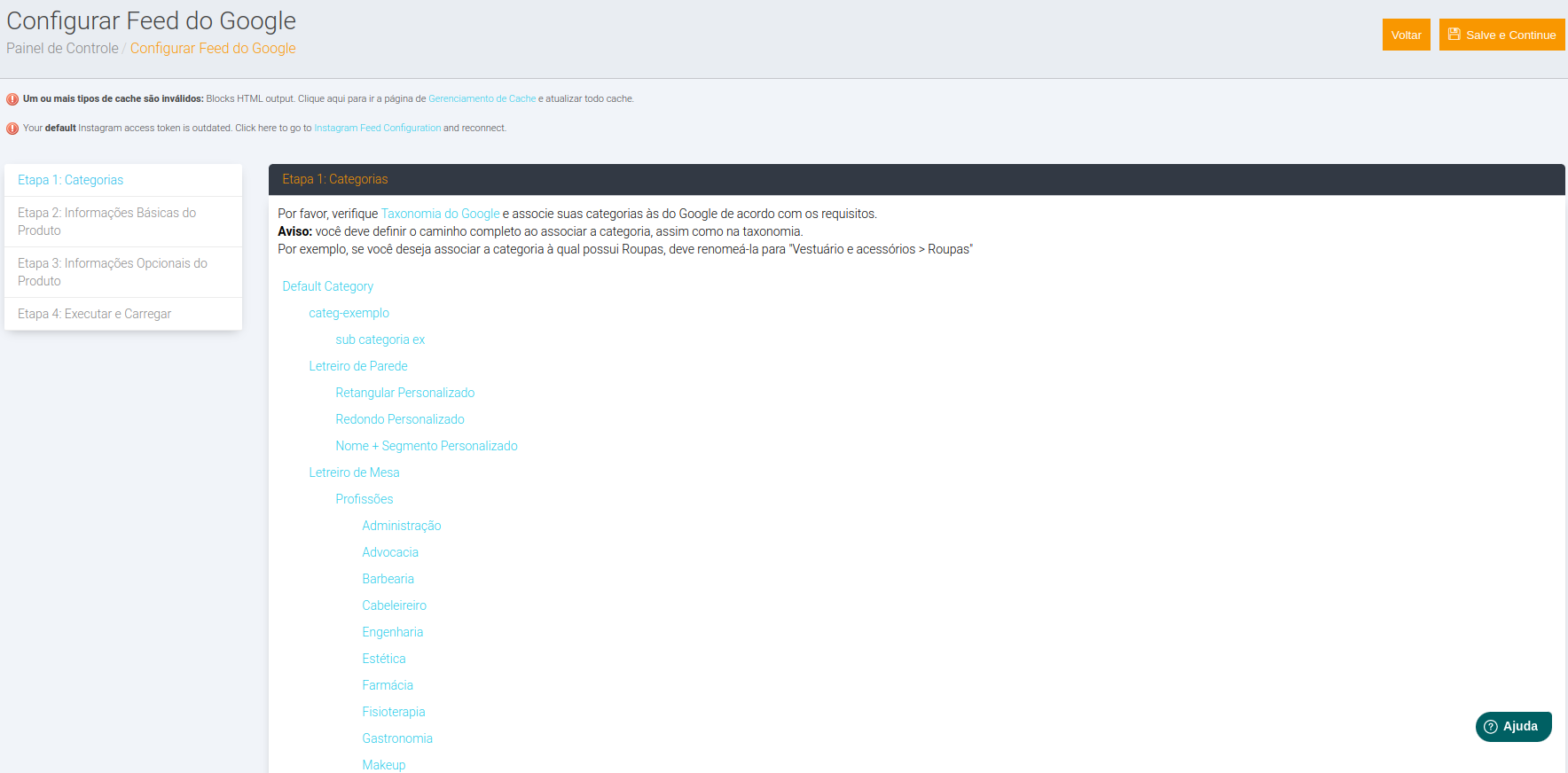The width and height of the screenshot is (1568, 773).
Task: Open the Gerenciamento de Cache link
Action: point(482,99)
